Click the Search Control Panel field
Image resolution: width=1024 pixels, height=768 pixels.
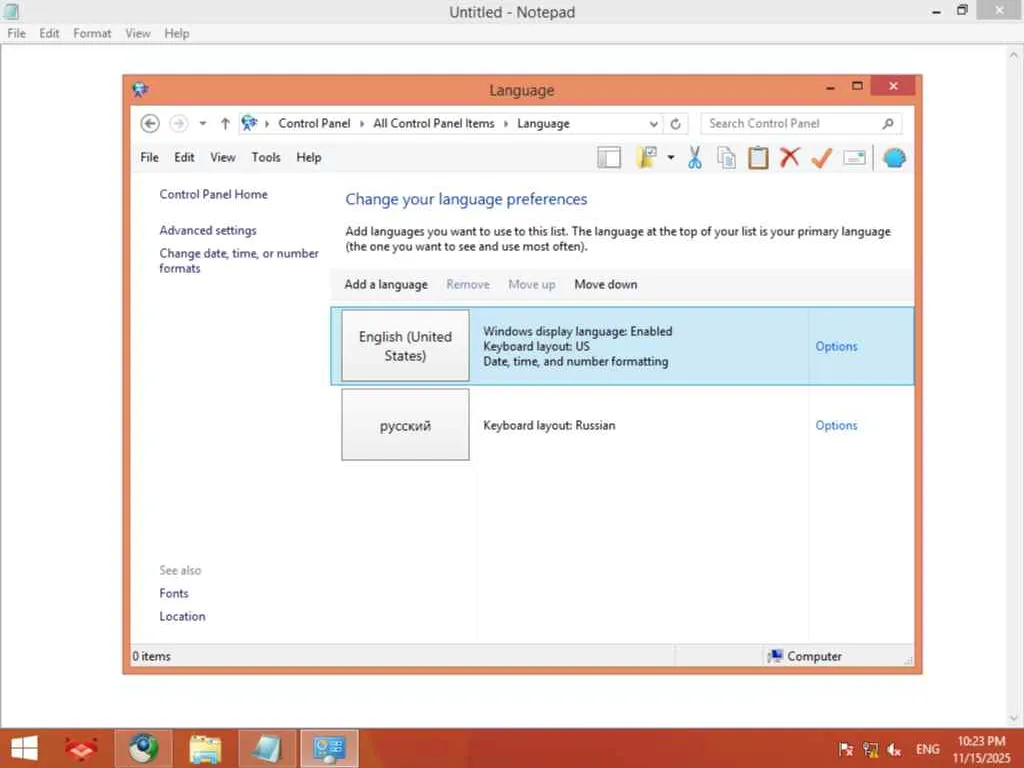tap(801, 123)
